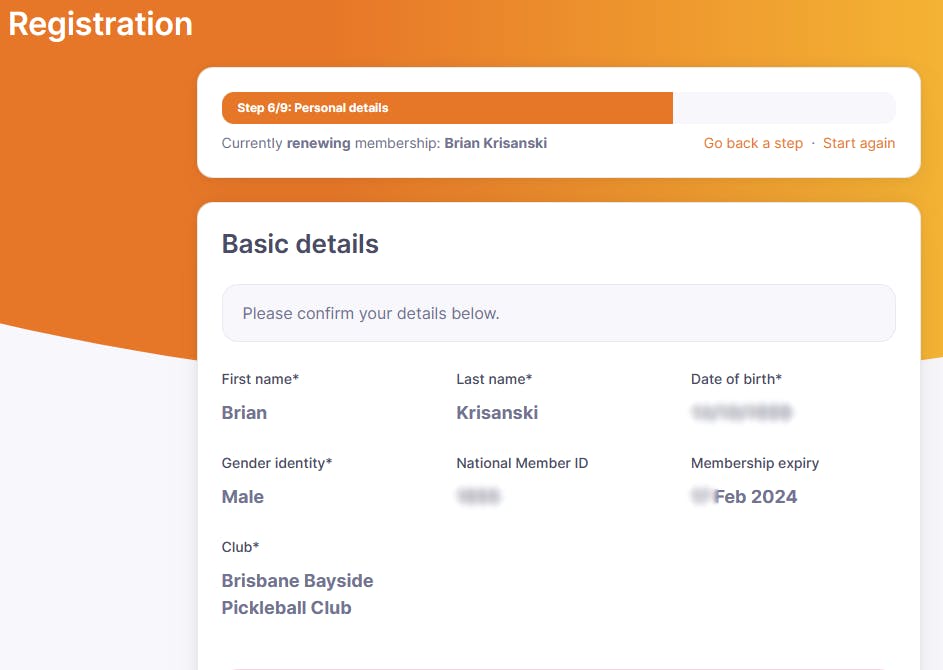Click the "Go back a step" link
This screenshot has width=943, height=670.
click(x=753, y=143)
